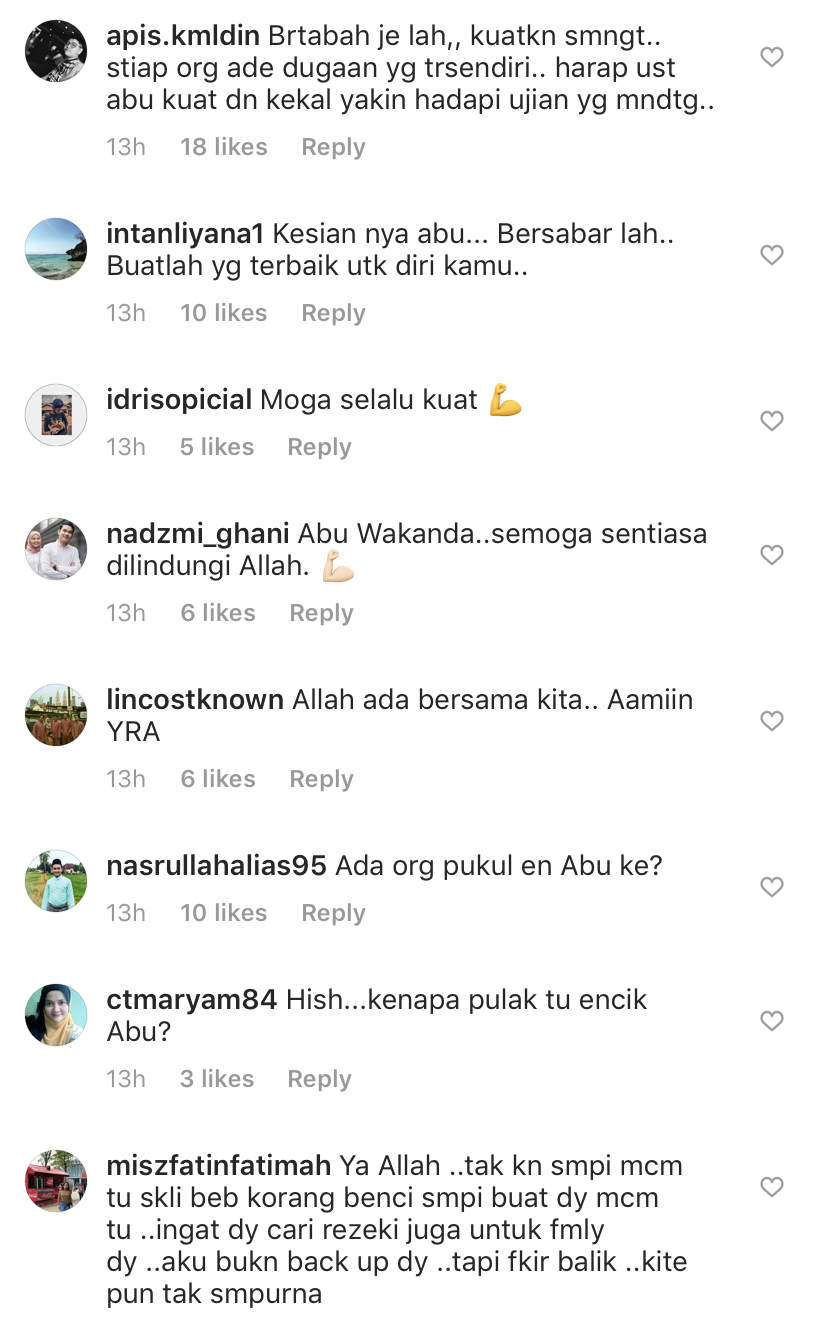Viewport: 828px width, 1317px height.
Task: Heart the miszfatinfatimah comment
Action: (771, 1187)
